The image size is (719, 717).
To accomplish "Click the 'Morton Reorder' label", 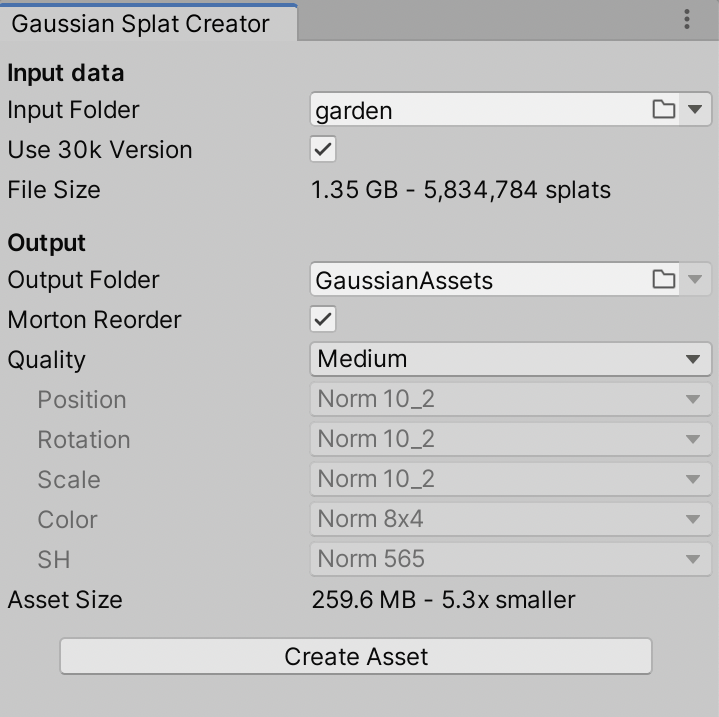I will (x=94, y=320).
